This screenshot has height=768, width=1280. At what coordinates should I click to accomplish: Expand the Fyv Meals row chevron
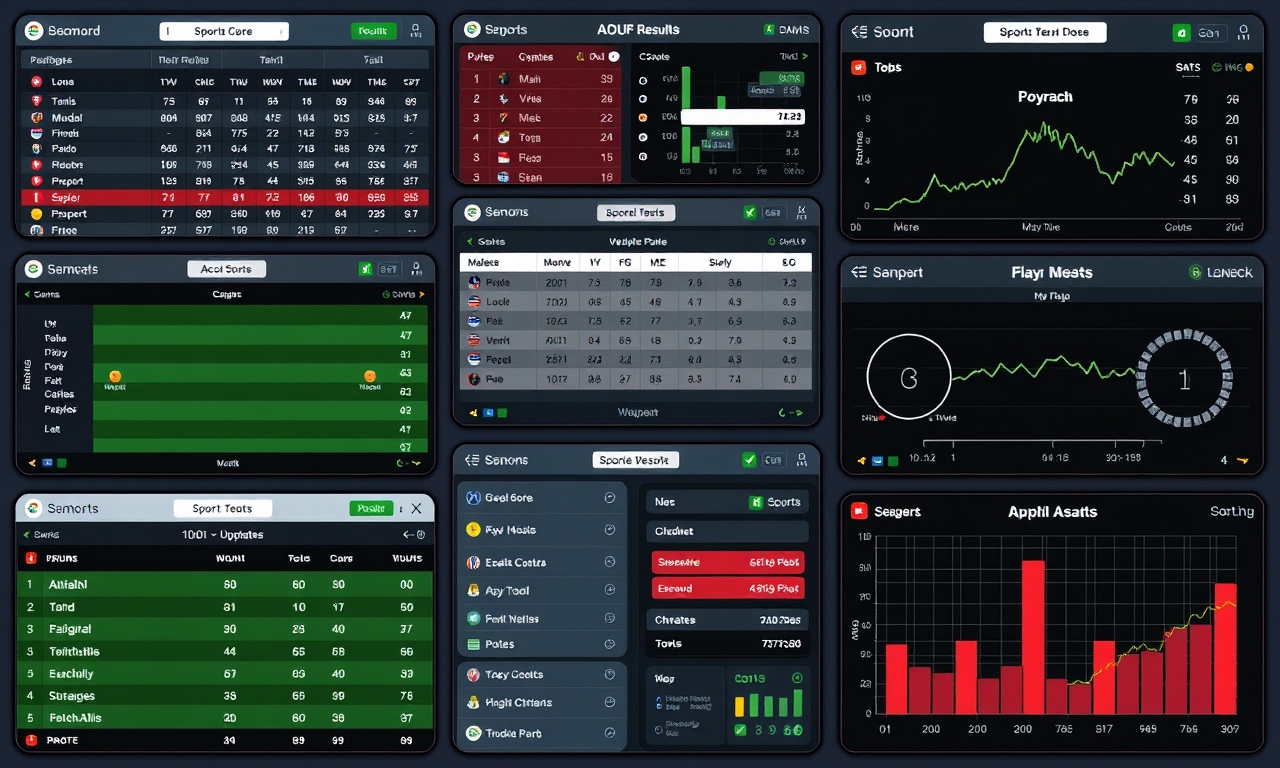[x=610, y=530]
